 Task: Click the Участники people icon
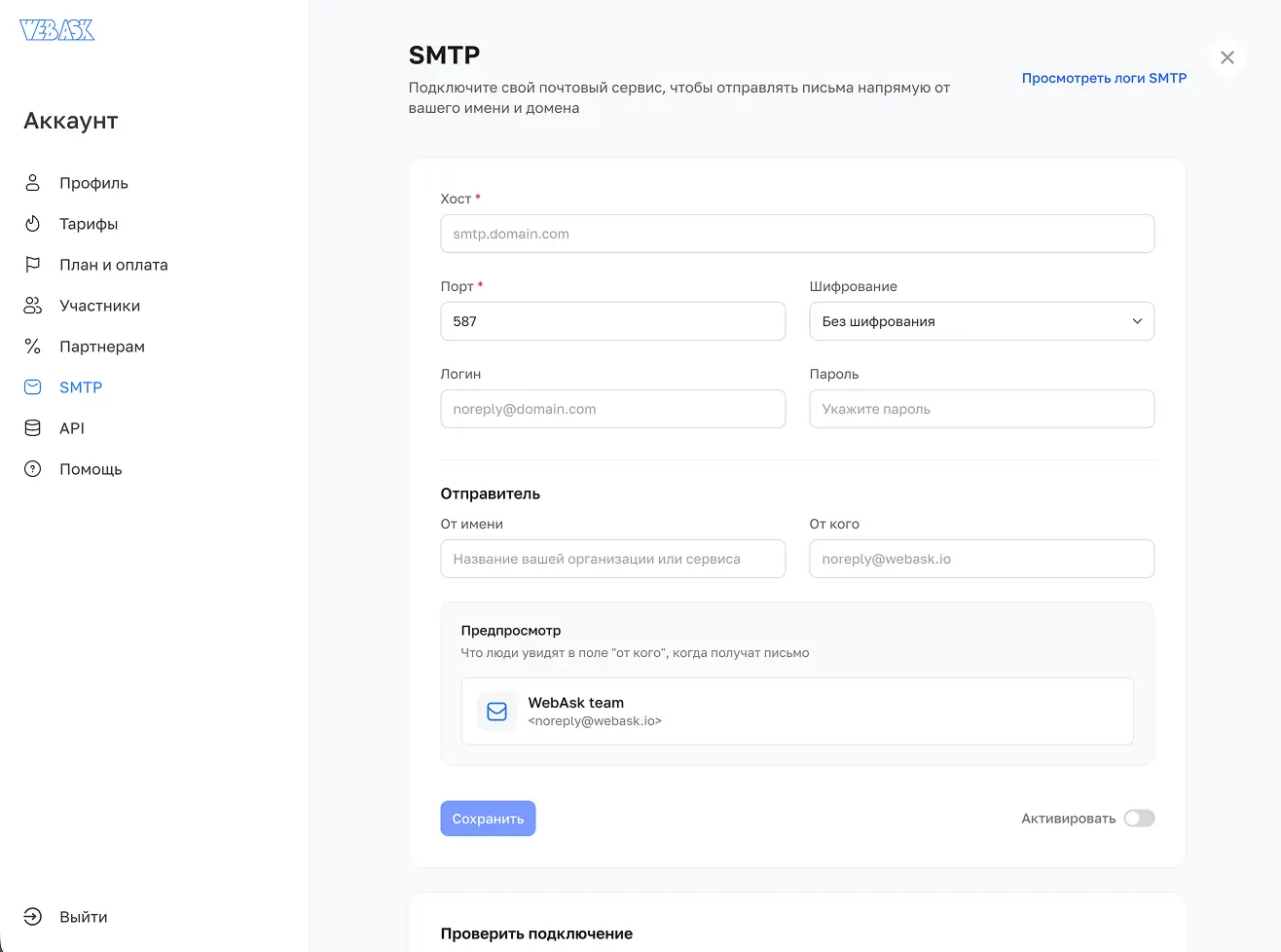pyautogui.click(x=32, y=306)
